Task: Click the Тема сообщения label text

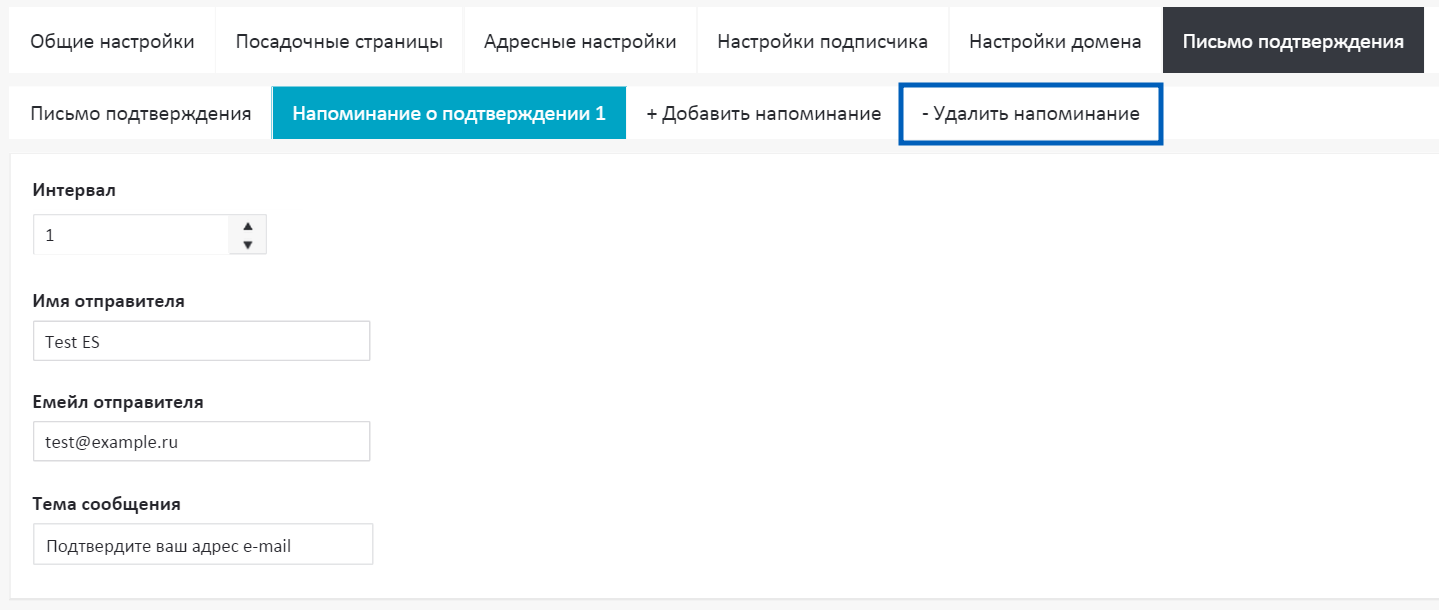Action: 106,504
